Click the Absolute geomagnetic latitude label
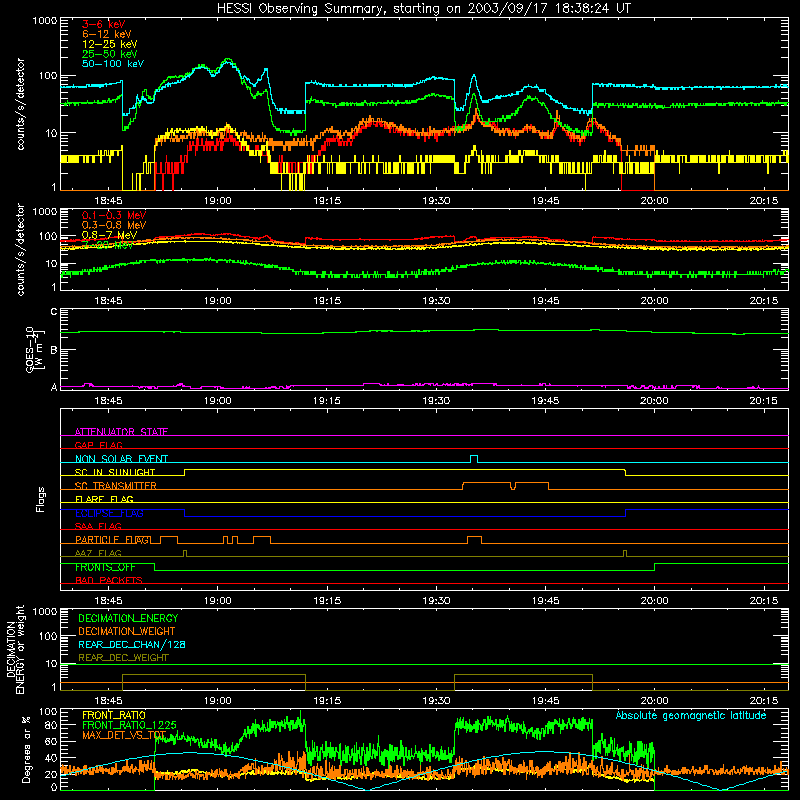 691,715
